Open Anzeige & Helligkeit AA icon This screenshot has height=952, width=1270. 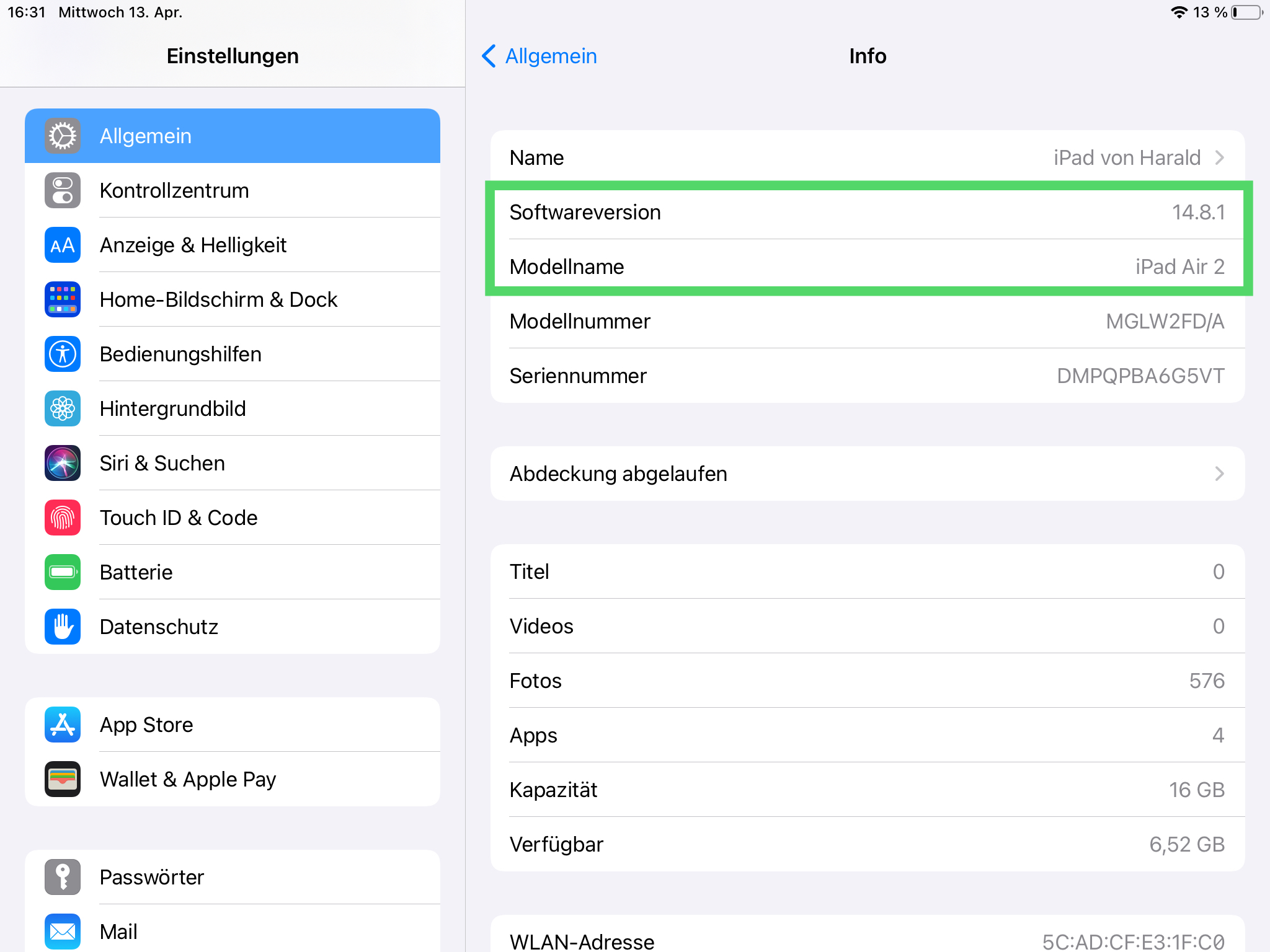63,245
